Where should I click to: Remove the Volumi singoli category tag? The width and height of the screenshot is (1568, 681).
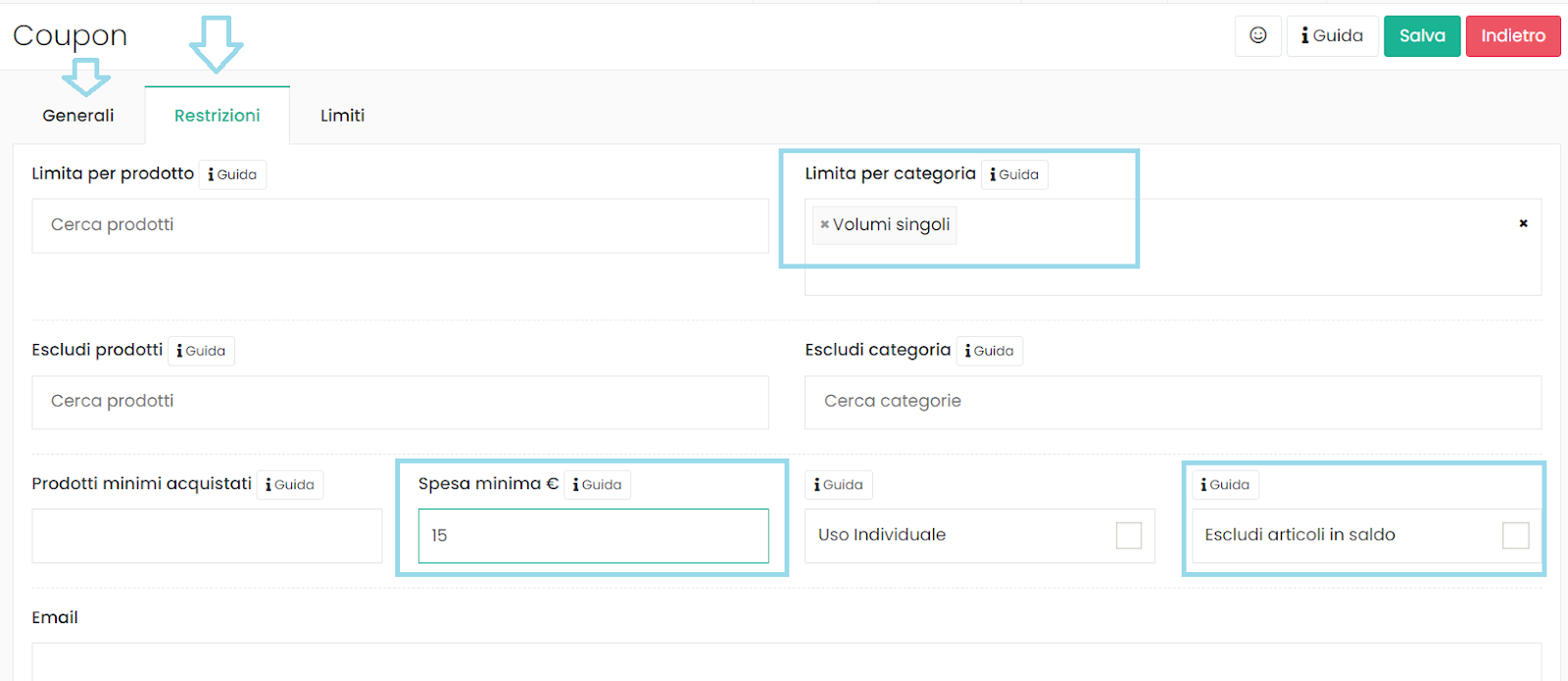(824, 225)
